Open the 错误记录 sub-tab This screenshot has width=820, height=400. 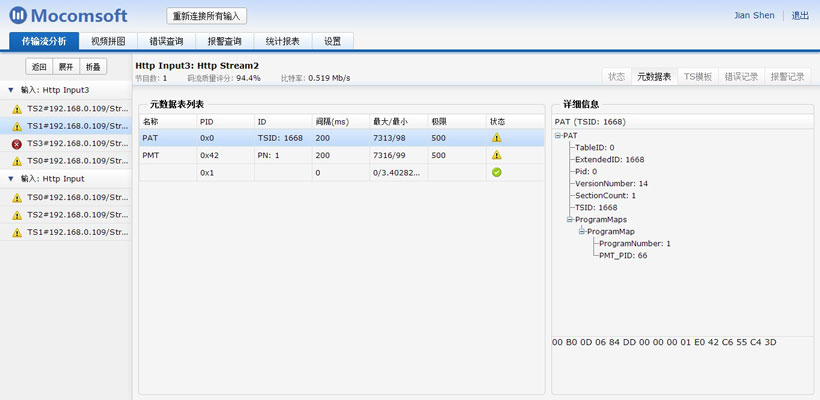pyautogui.click(x=741, y=76)
